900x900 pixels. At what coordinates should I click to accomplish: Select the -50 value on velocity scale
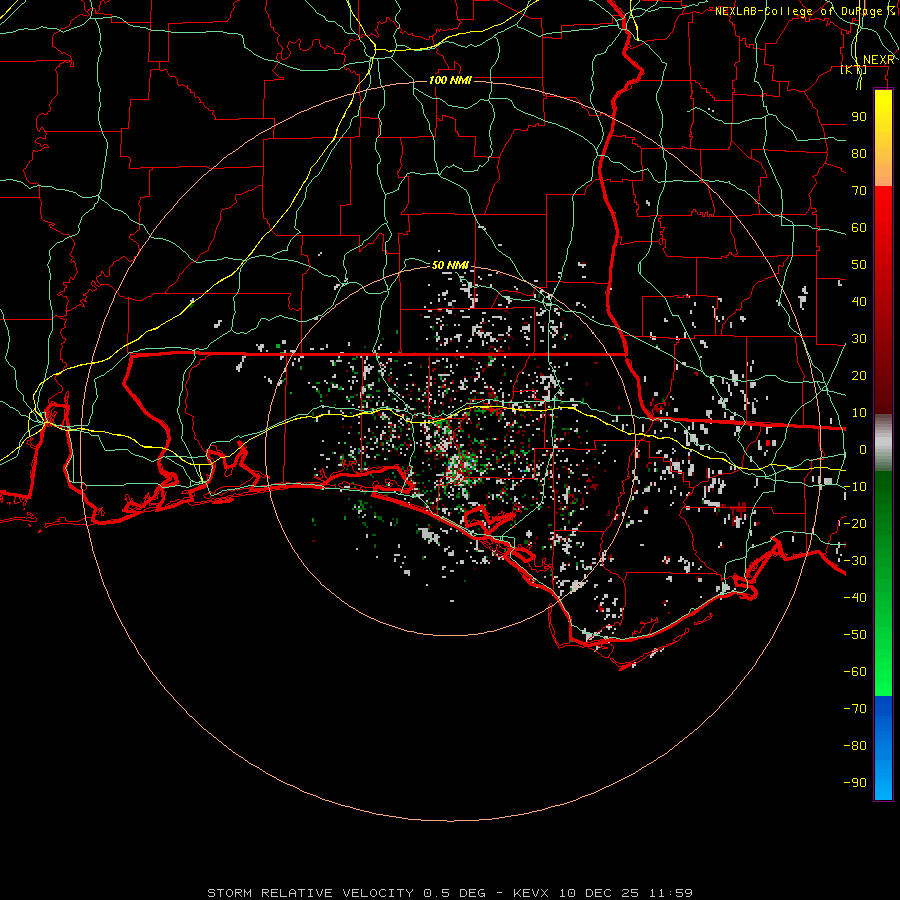tap(855, 635)
